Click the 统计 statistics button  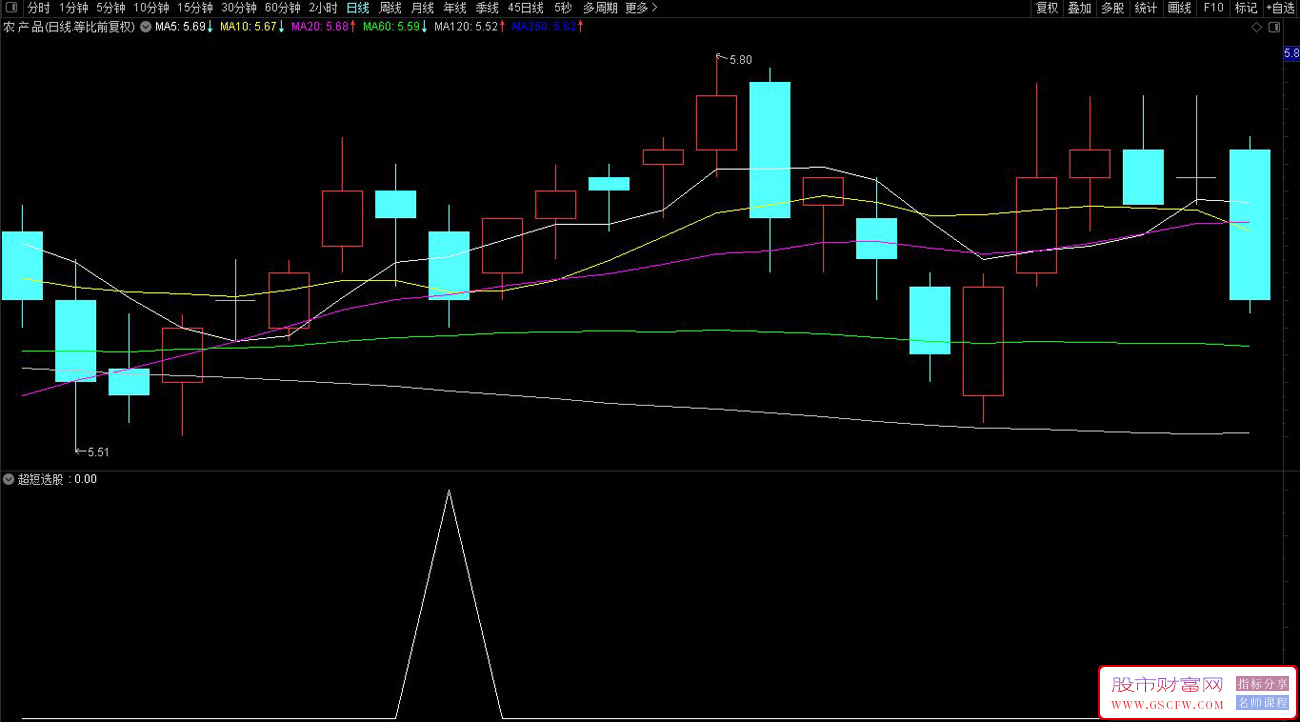pos(1146,8)
